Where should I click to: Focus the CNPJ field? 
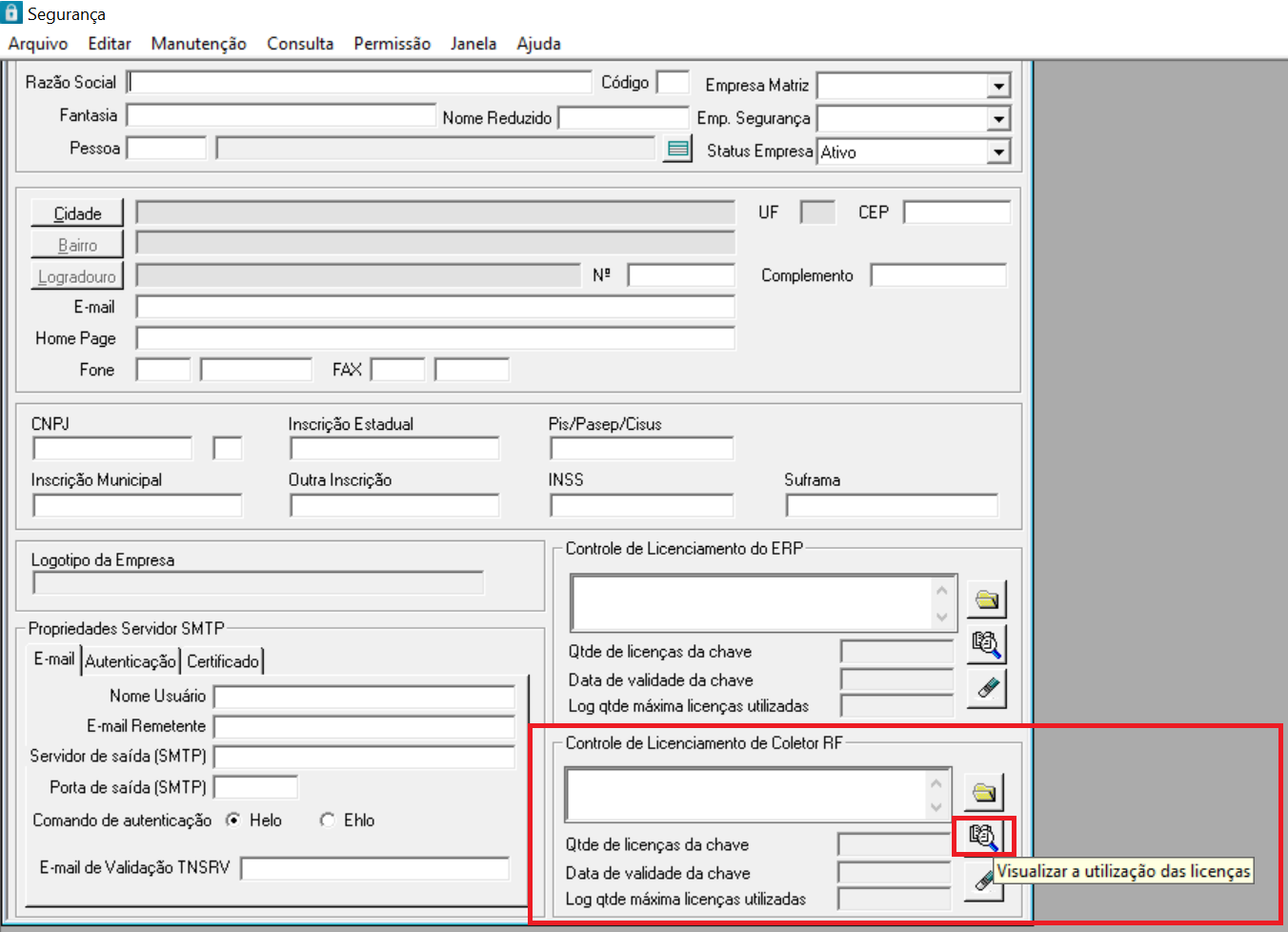coord(112,448)
